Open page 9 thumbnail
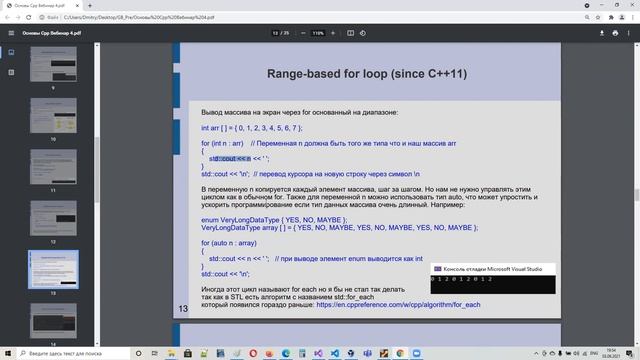Viewport: 640px width, 360px height. pyautogui.click(x=53, y=64)
